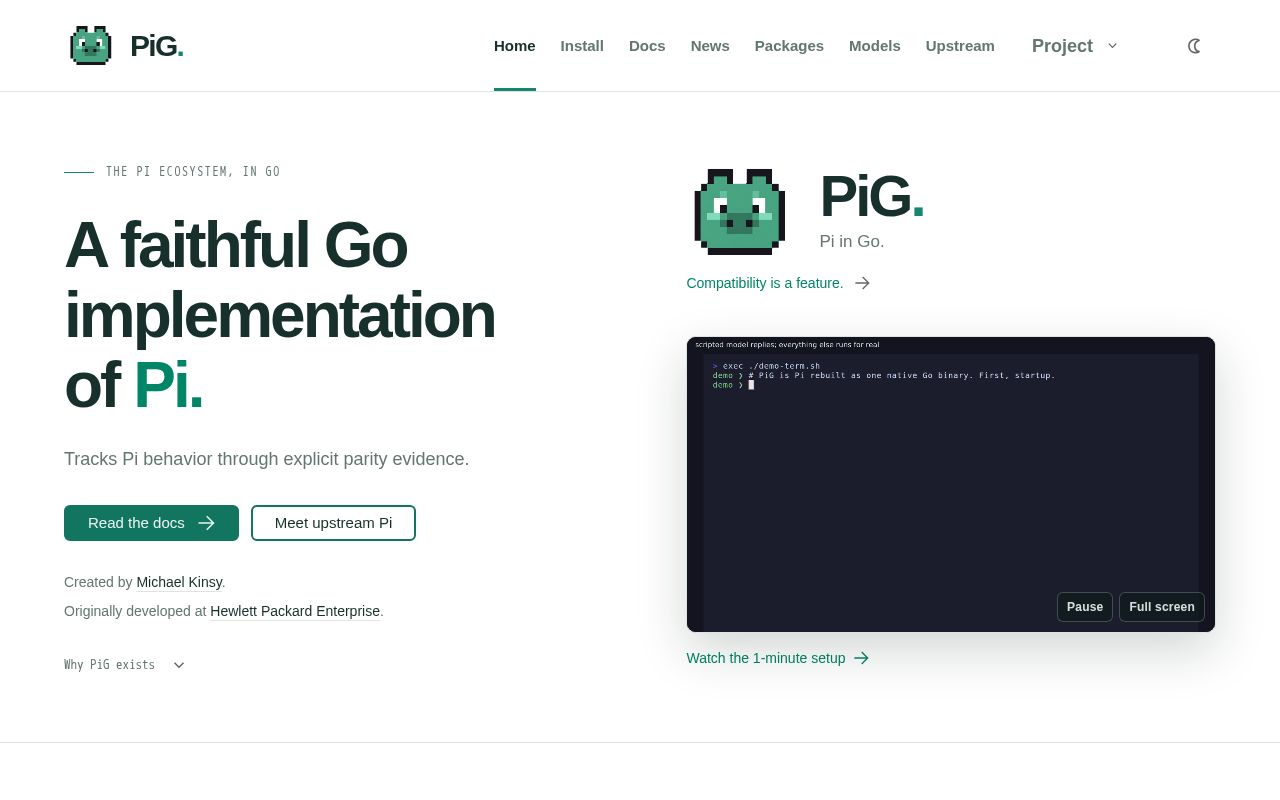Navigate to Models

(875, 46)
